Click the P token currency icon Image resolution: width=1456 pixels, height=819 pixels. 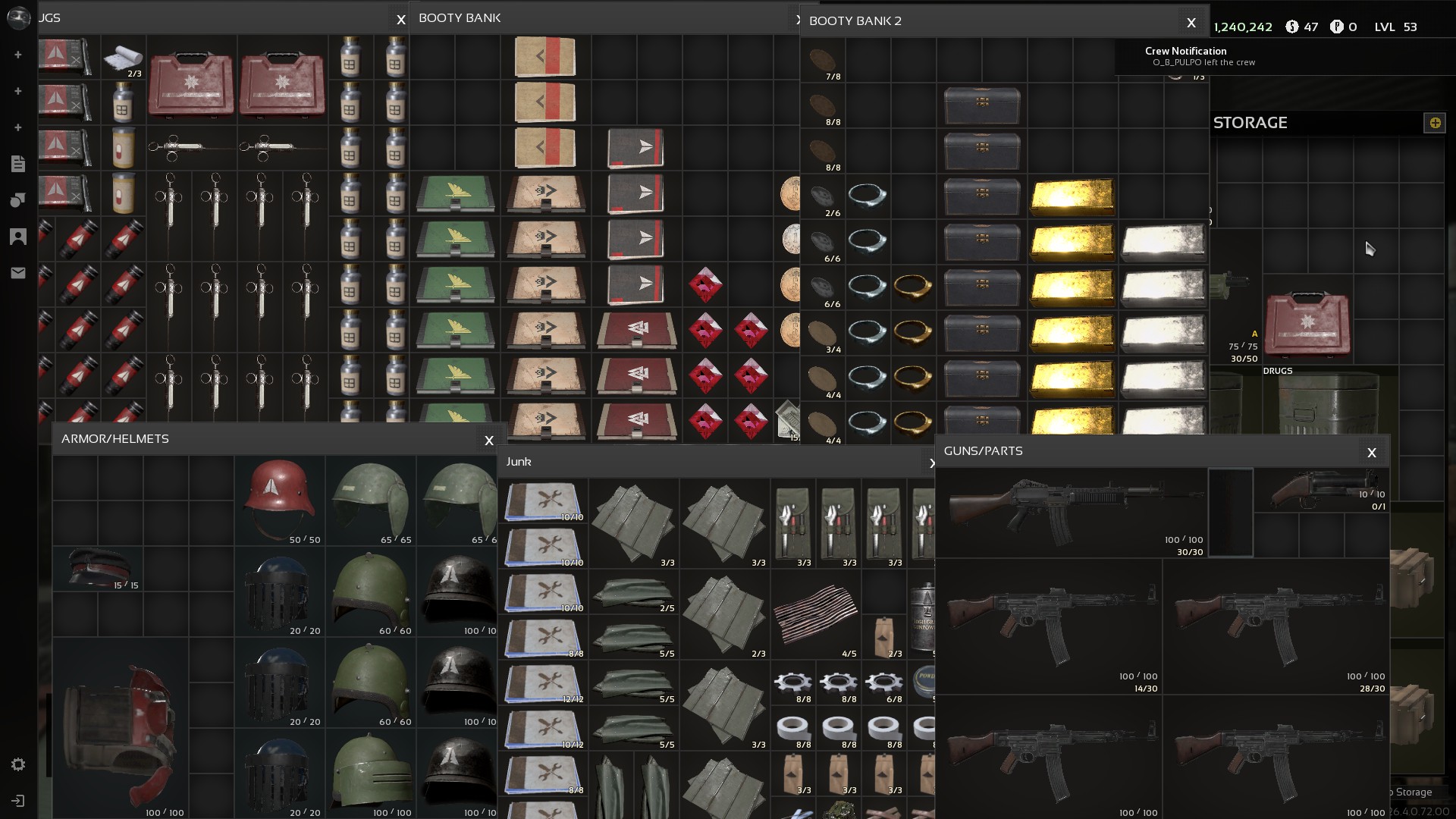[x=1336, y=27]
